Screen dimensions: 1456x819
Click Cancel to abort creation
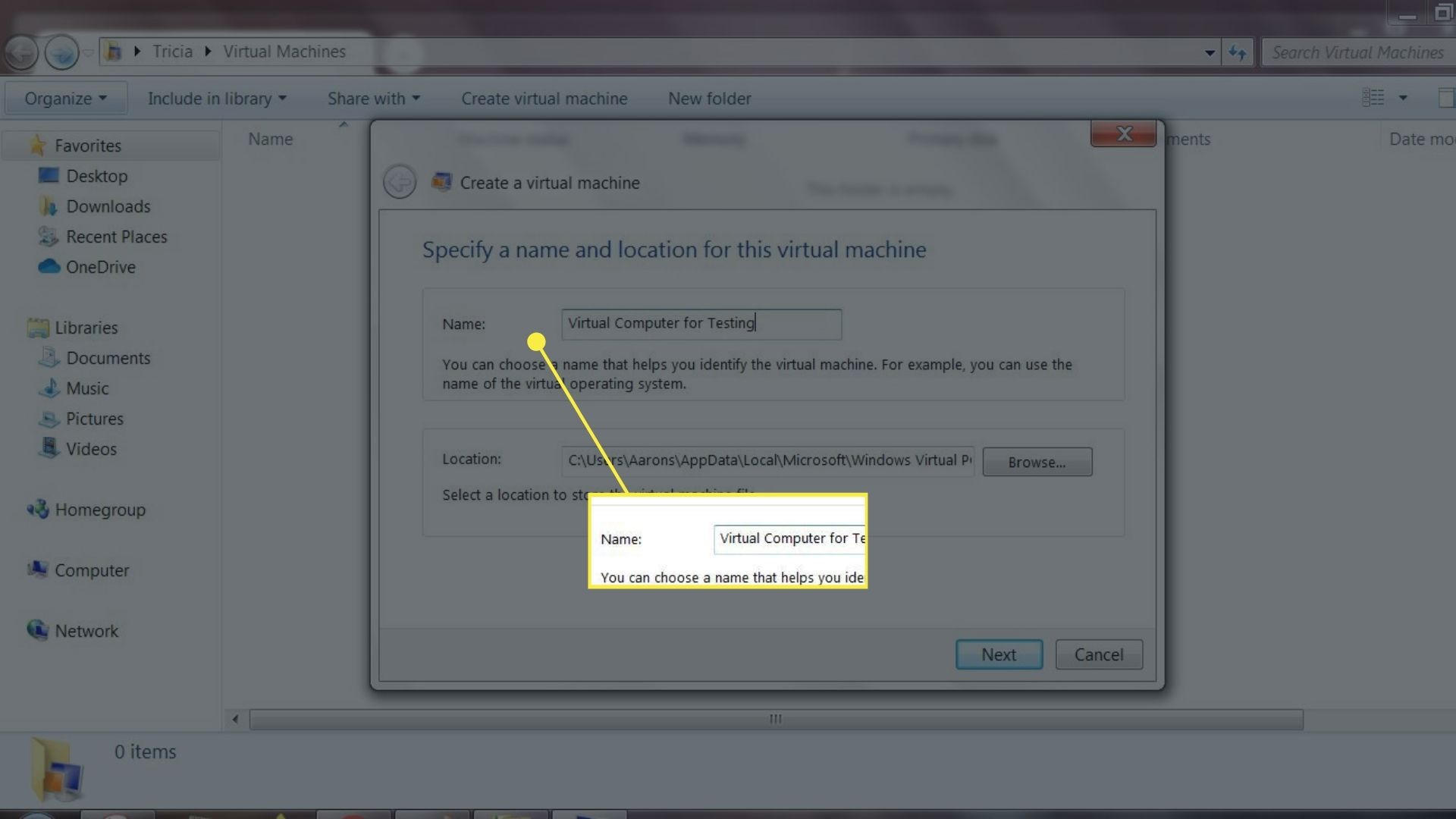pos(1099,654)
